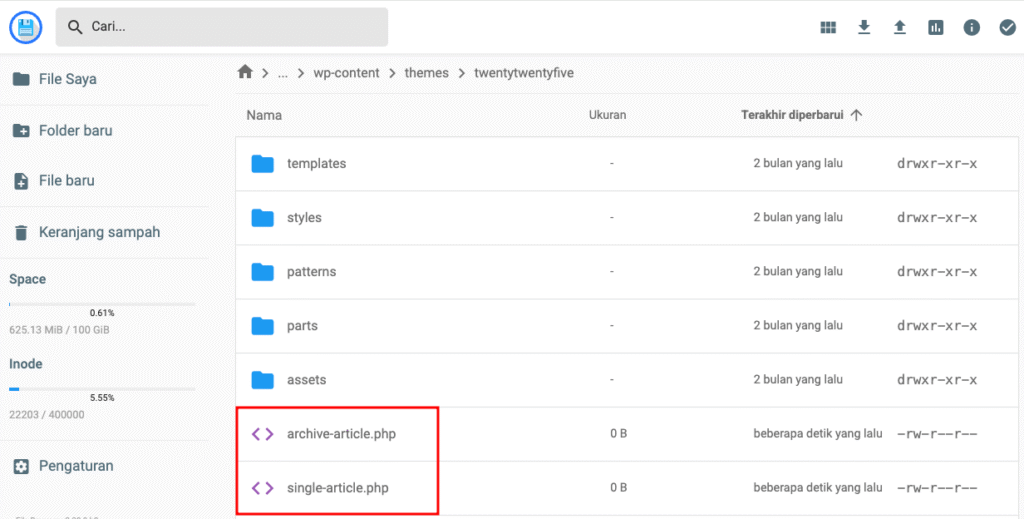Image resolution: width=1024 pixels, height=519 pixels.
Task: Click the Pengaturan gear icon
Action: 21,466
